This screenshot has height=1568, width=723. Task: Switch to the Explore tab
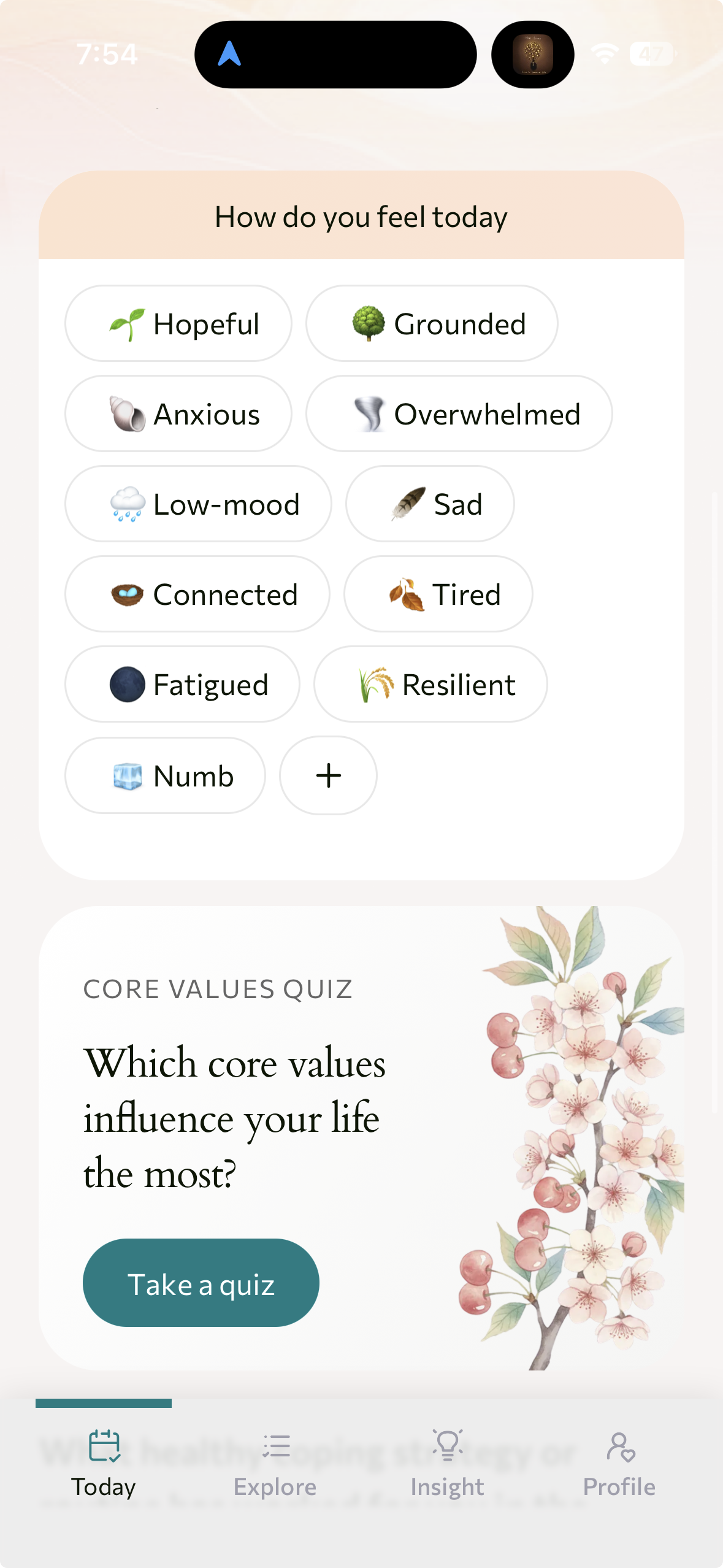275,1472
